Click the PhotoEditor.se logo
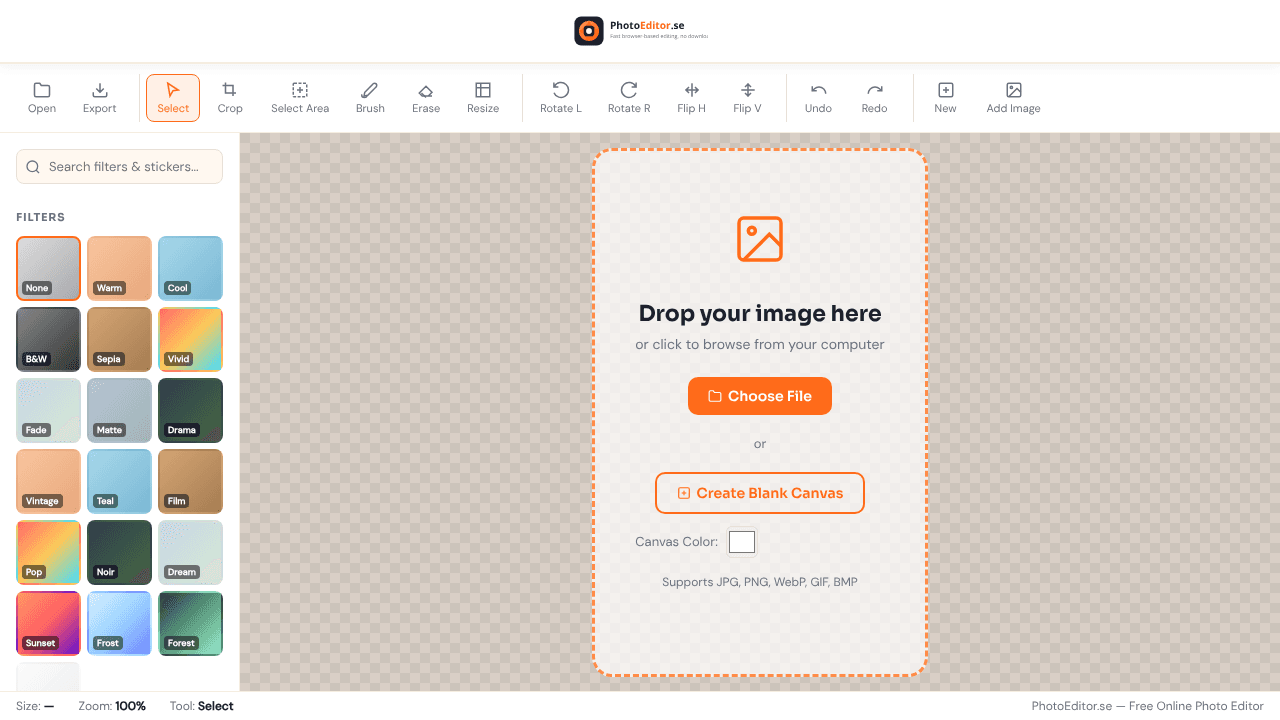 (641, 31)
